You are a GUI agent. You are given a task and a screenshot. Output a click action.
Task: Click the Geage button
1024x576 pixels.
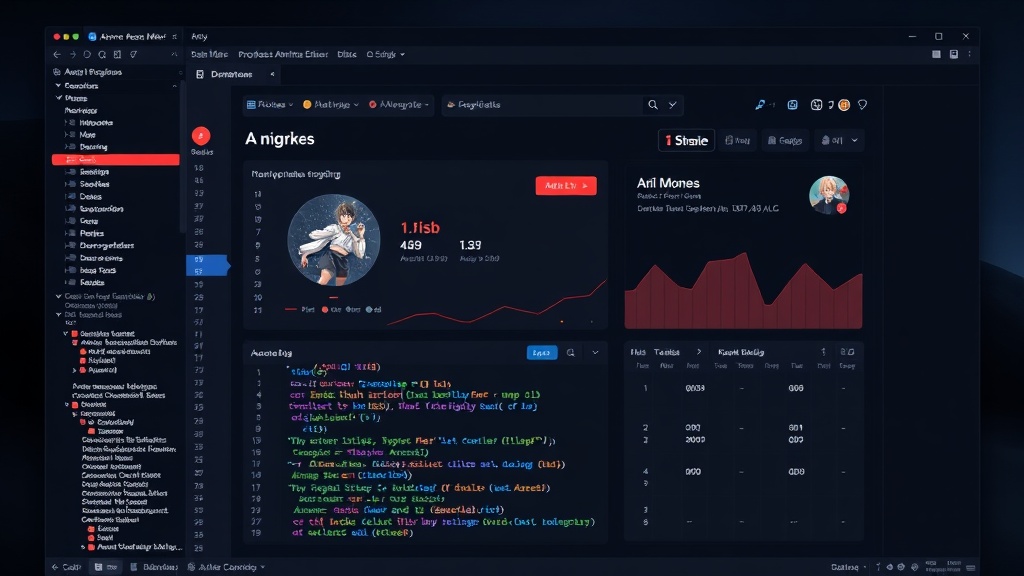tap(785, 140)
